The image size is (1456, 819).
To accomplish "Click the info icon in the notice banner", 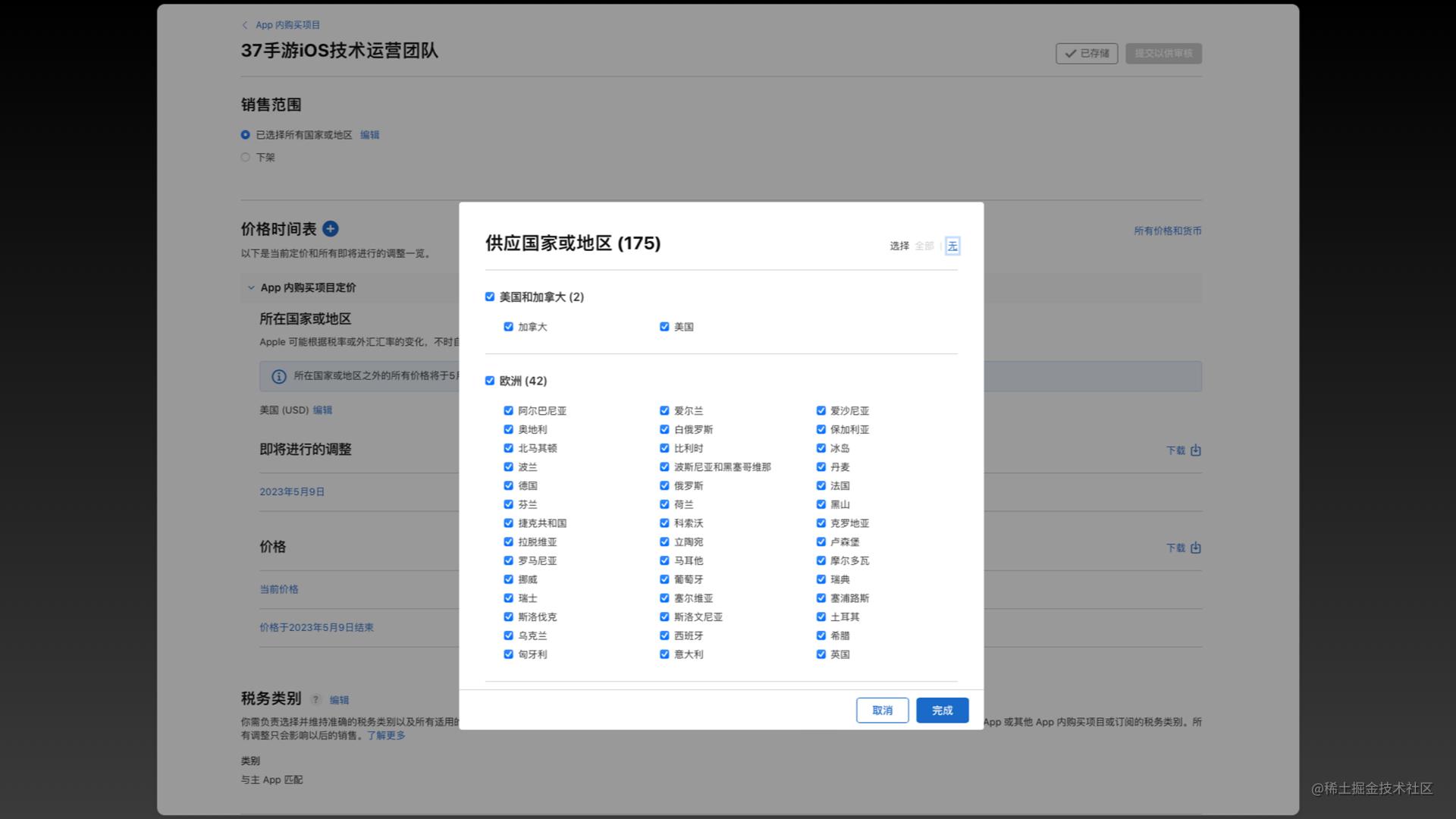I will click(279, 376).
